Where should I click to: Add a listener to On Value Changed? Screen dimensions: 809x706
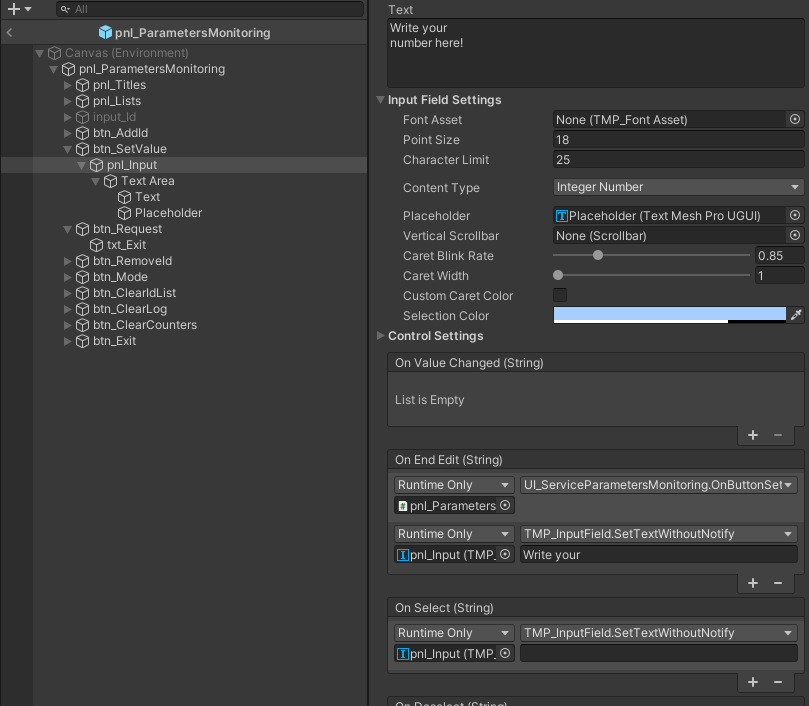753,436
